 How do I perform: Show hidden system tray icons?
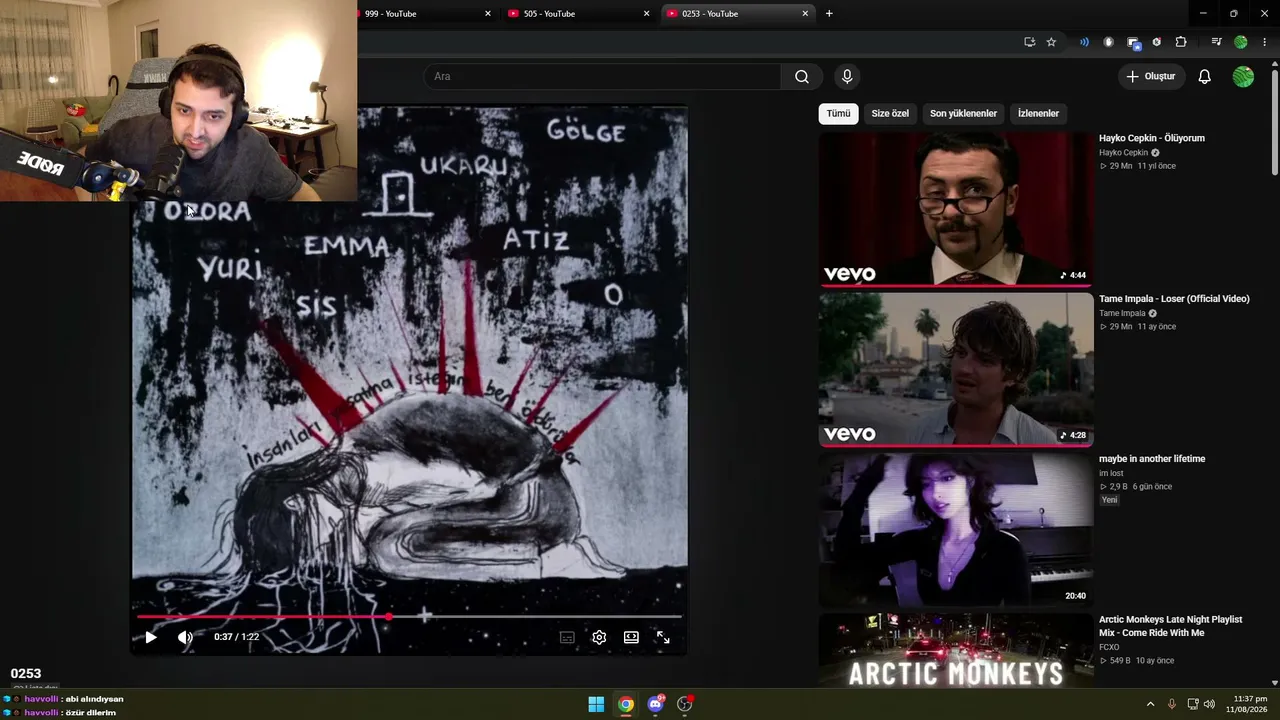1150,704
